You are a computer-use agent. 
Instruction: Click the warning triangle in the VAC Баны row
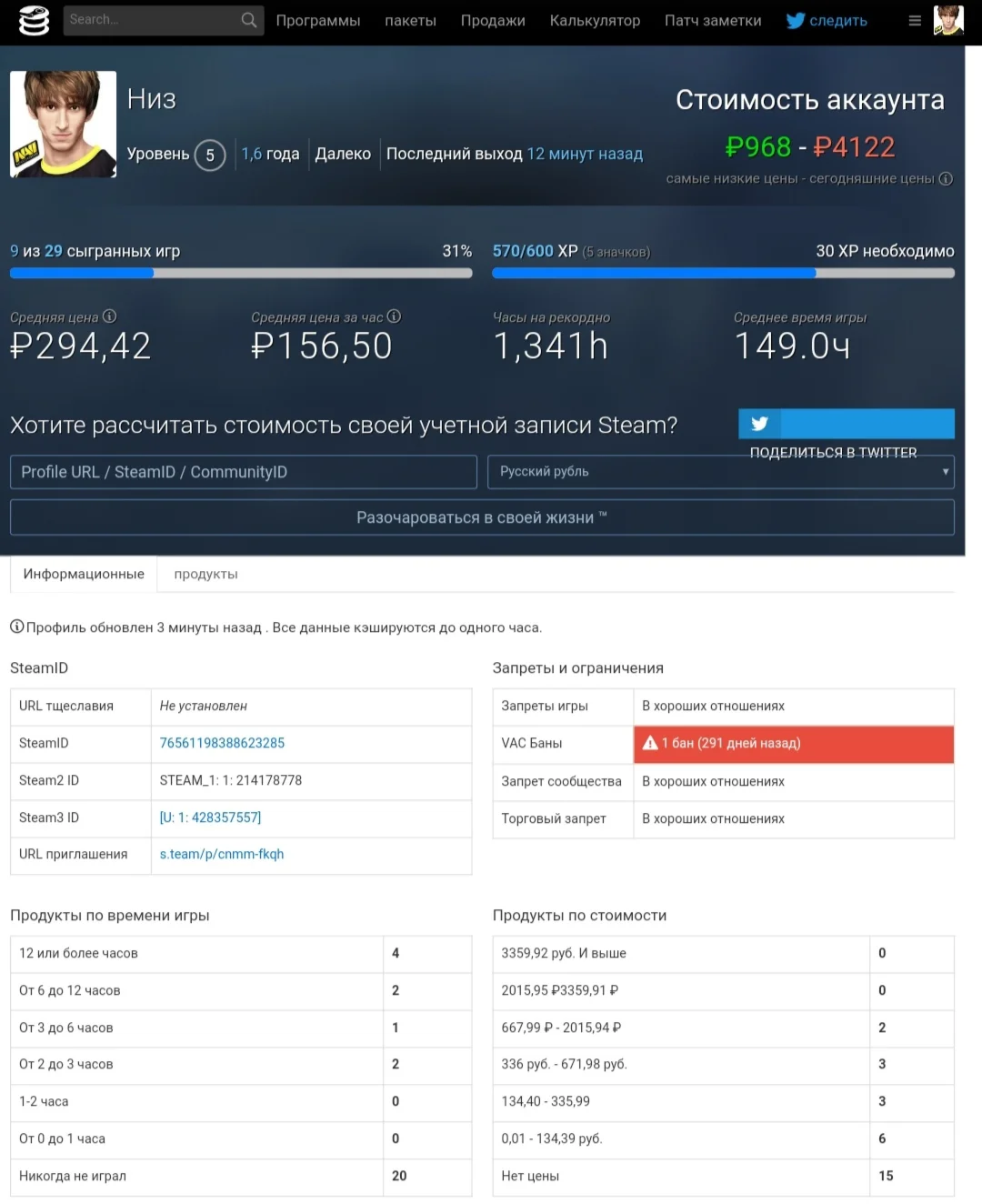(x=651, y=743)
